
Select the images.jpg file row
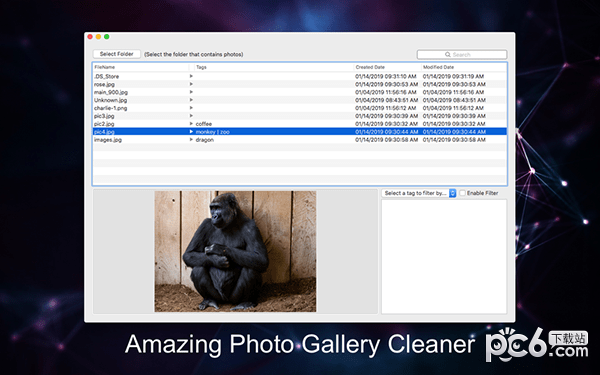(300, 140)
